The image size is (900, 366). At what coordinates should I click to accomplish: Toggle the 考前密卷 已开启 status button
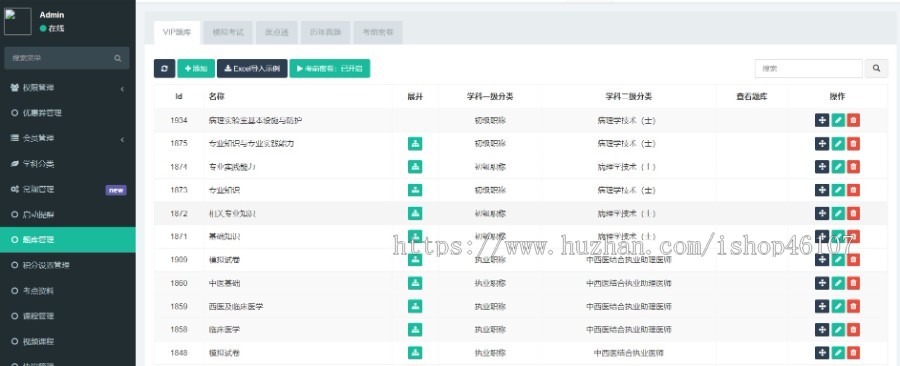[x=329, y=68]
